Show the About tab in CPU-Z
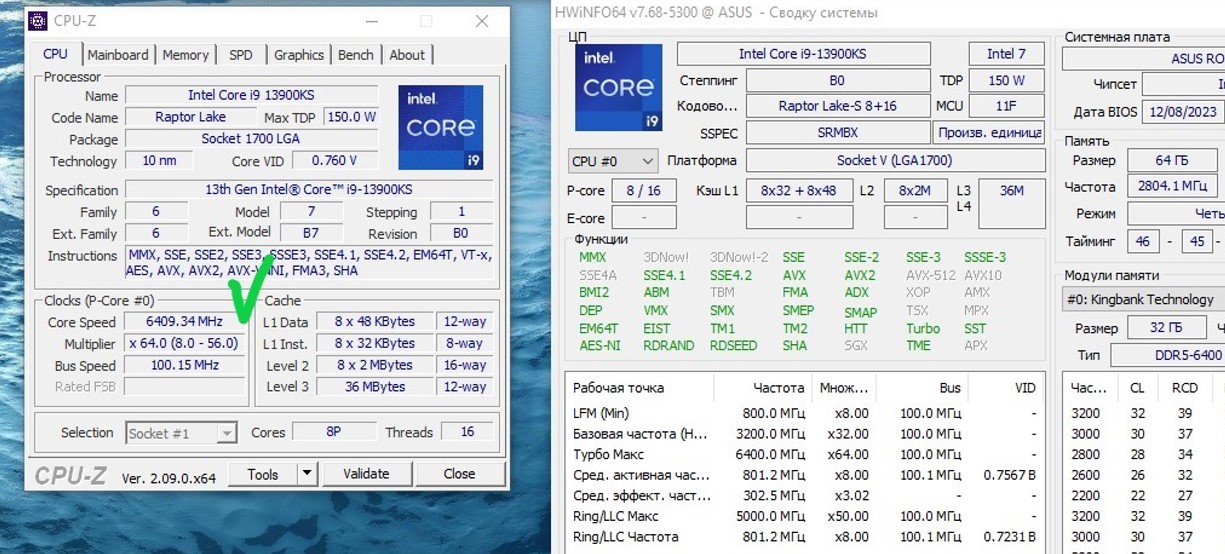Viewport: 1225px width, 554px height. pyautogui.click(x=407, y=55)
